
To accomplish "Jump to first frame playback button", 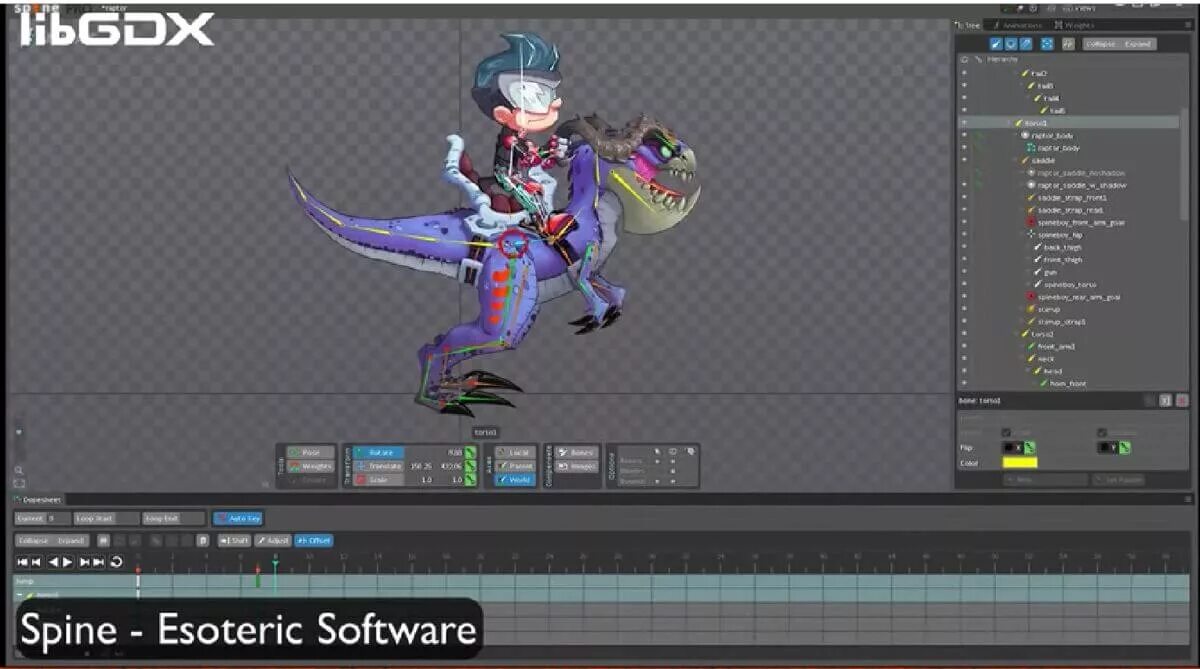I will tap(22, 562).
